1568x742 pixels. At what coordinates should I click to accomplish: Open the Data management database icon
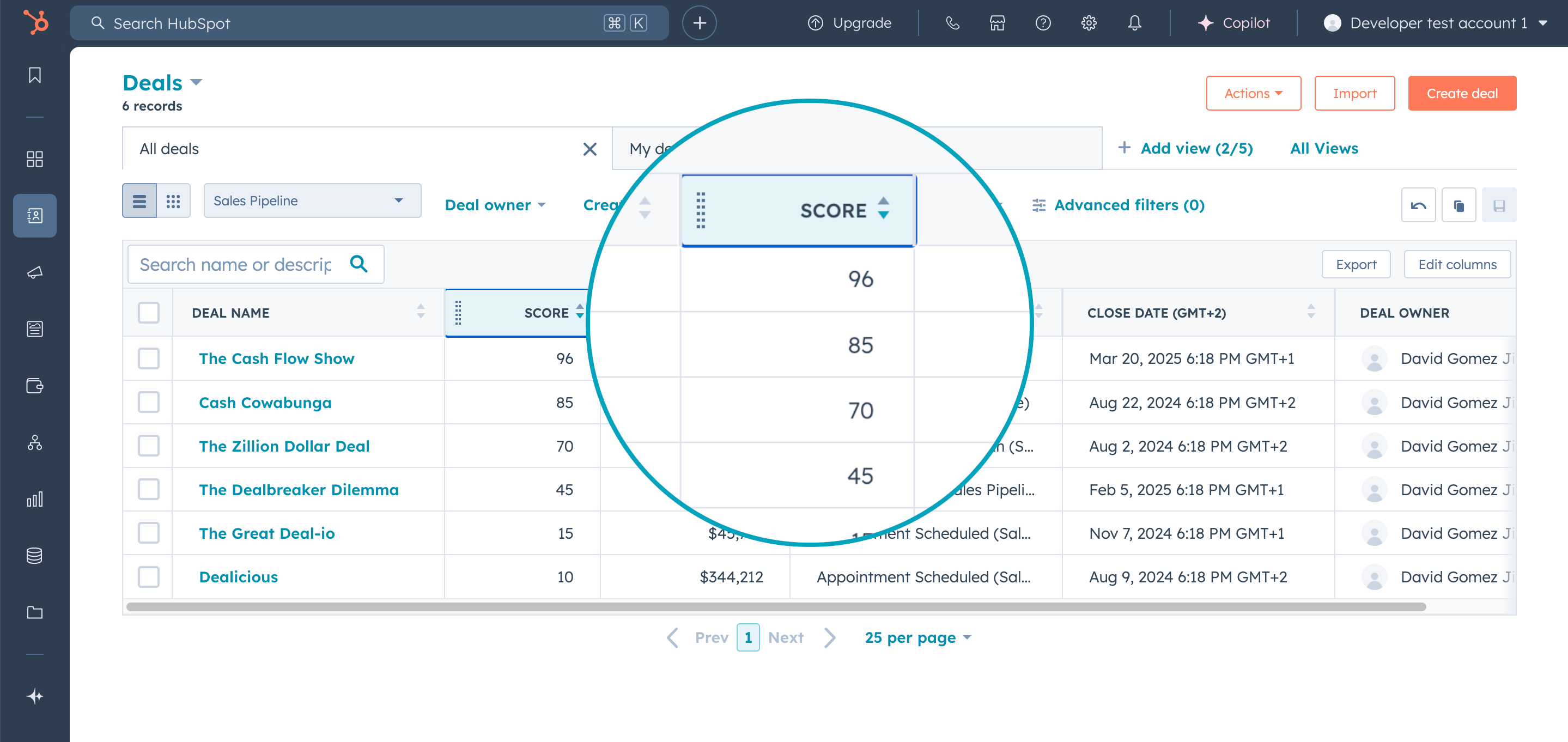(35, 556)
